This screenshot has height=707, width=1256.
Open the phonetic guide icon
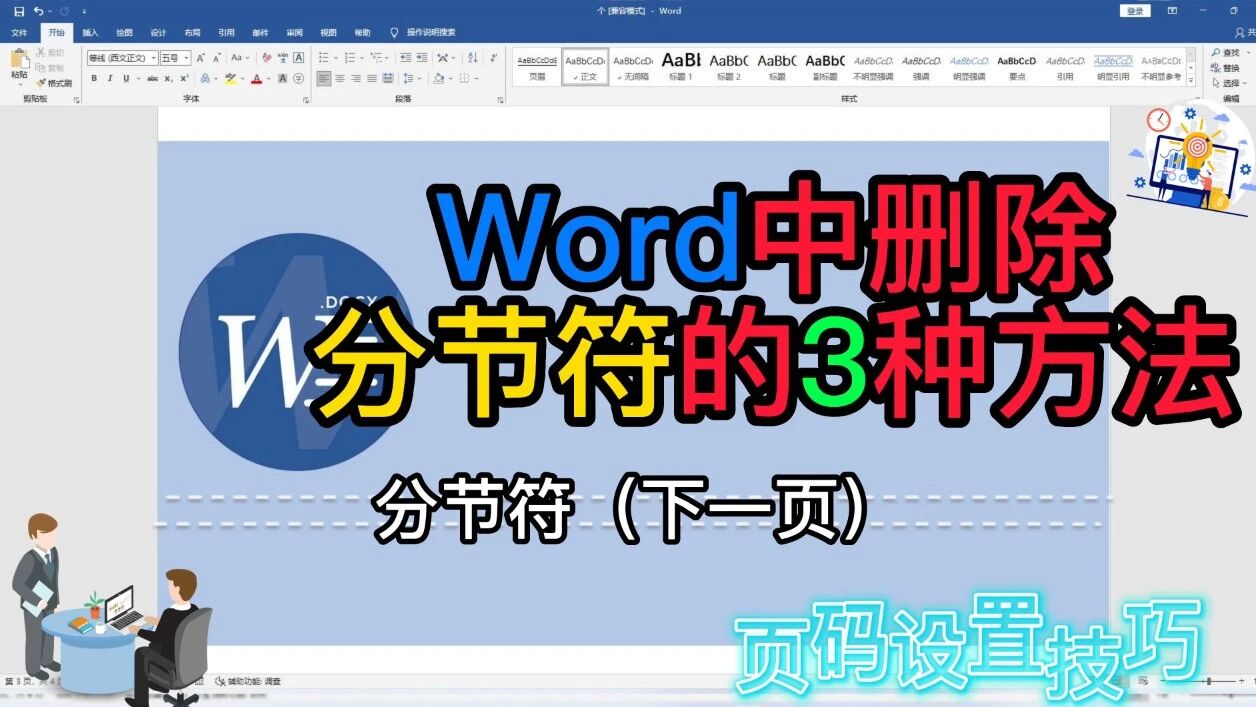click(282, 58)
